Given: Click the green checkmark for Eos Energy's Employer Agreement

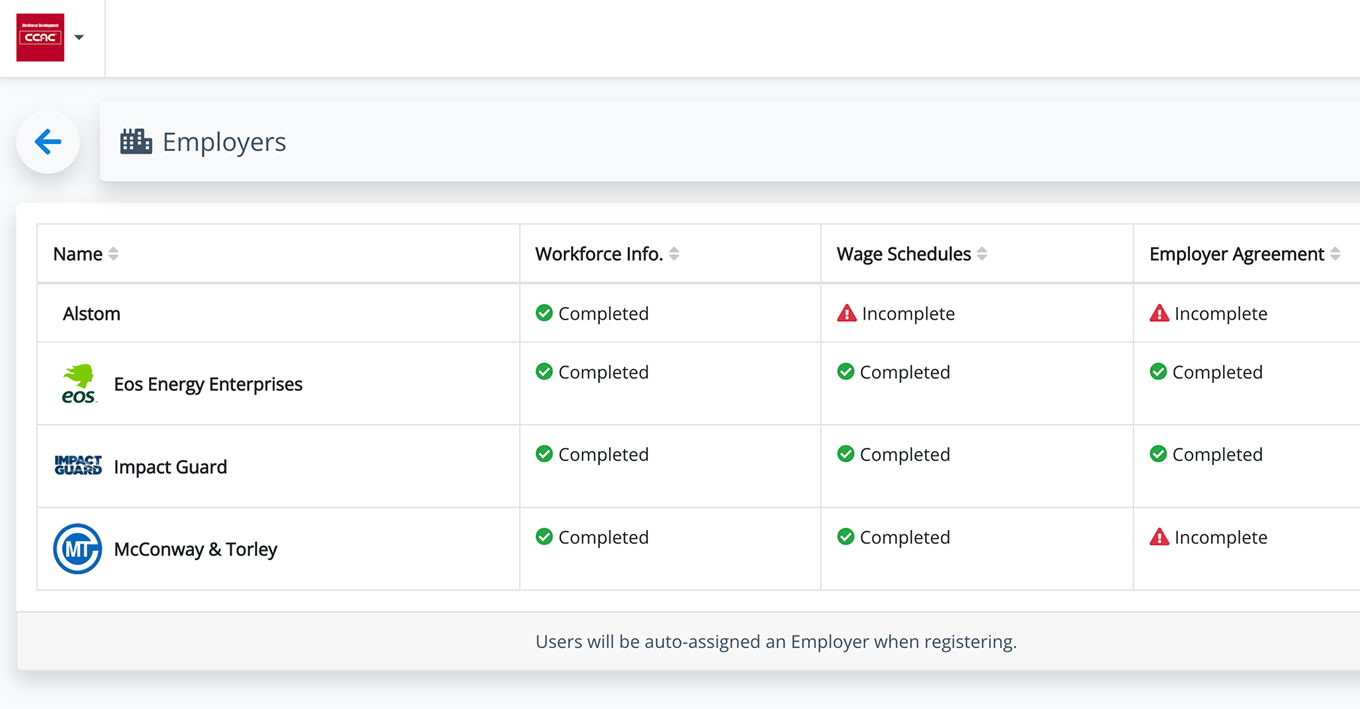Looking at the screenshot, I should [1159, 371].
